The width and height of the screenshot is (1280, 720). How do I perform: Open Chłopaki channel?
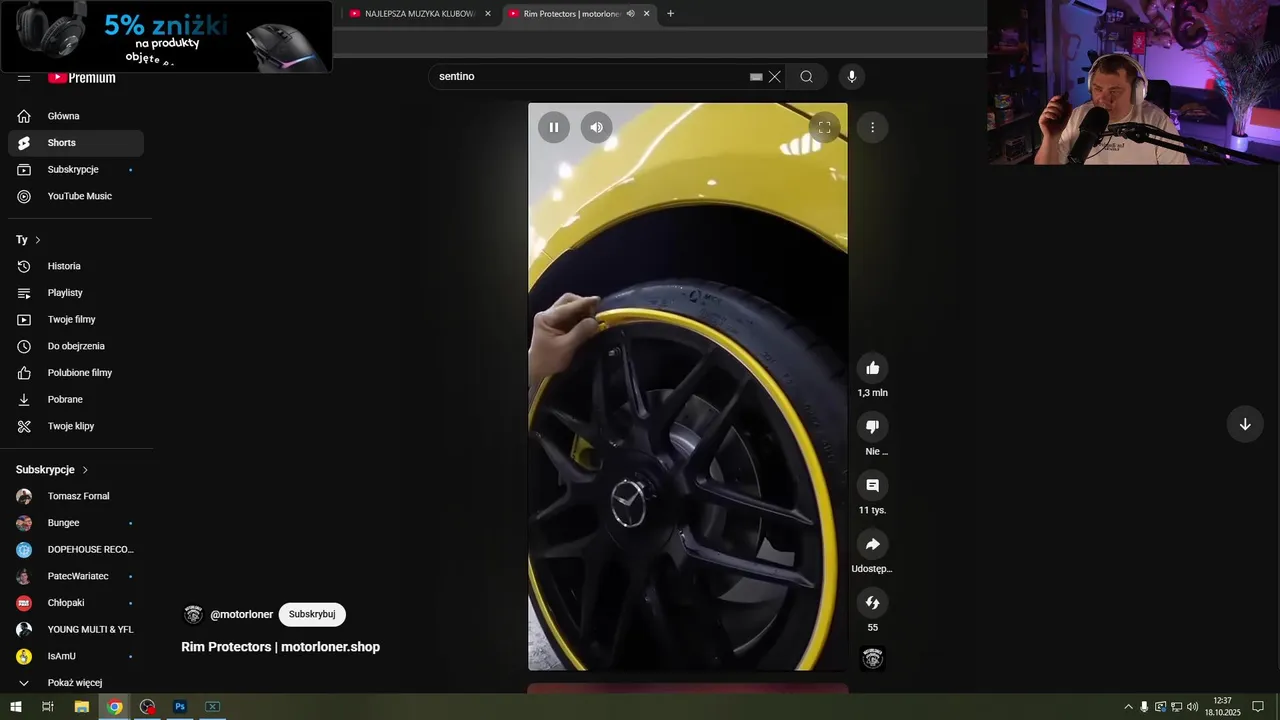coord(76,603)
